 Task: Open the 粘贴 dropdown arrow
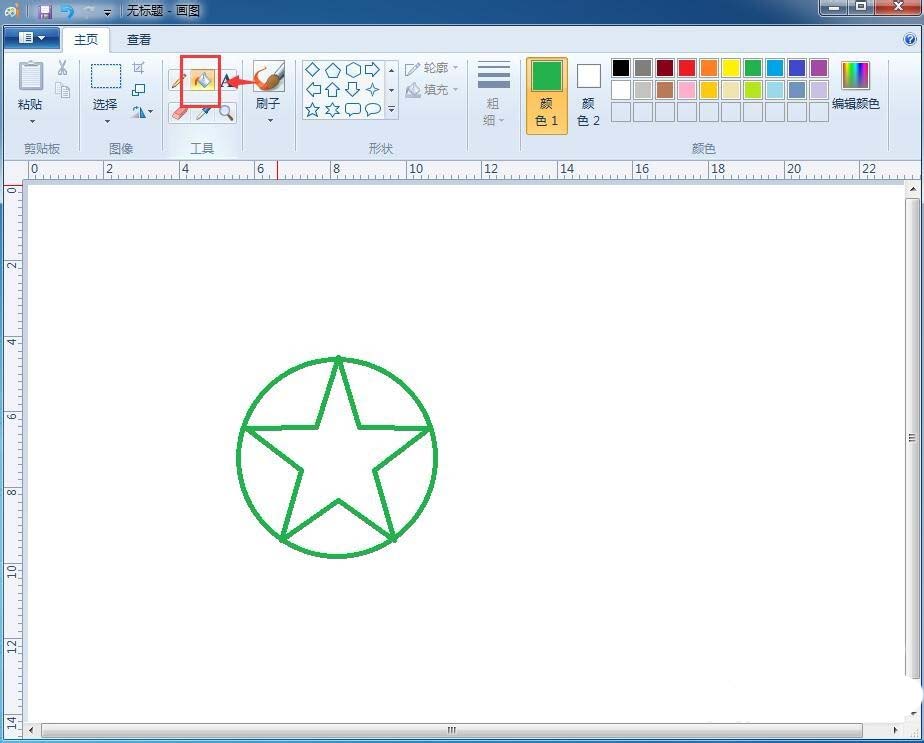click(x=32, y=121)
